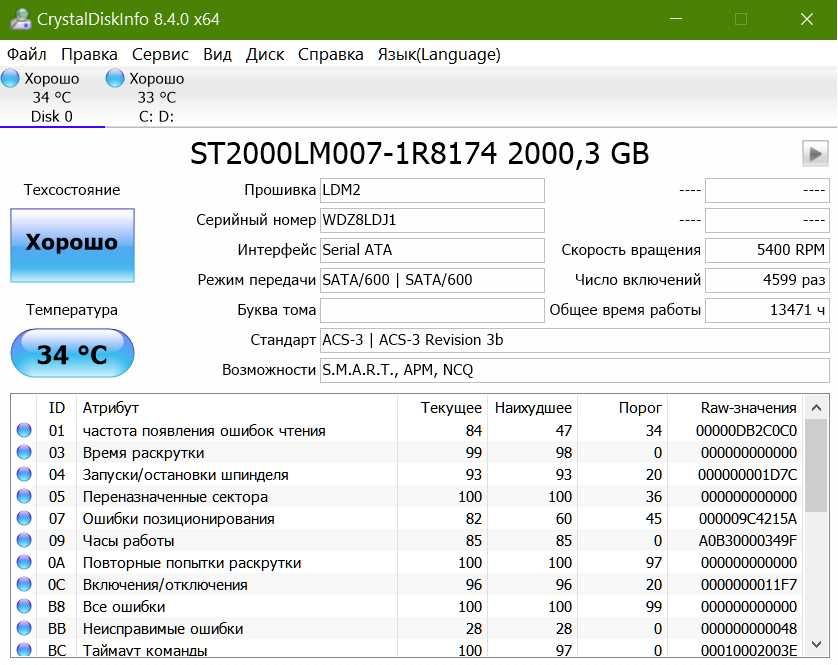Screen dimensions: 838x665
Task: Click the Текущее column header
Action: 443,408
